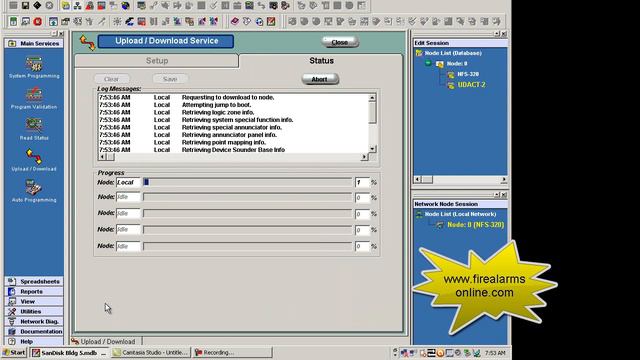The height and width of the screenshot is (360, 640).
Task: Switch to SanDisk Bldg 5.mdb taskbar item
Action: (x=69, y=352)
